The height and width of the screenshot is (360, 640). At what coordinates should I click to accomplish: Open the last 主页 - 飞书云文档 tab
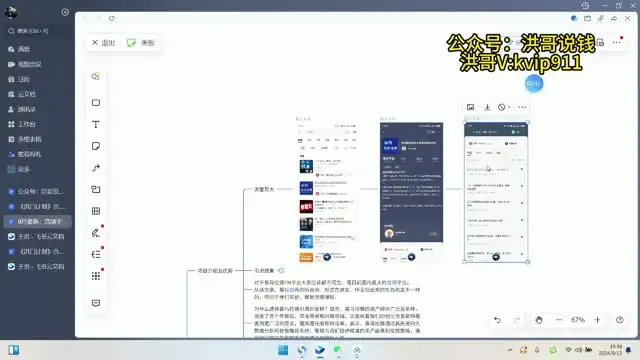coord(37,267)
